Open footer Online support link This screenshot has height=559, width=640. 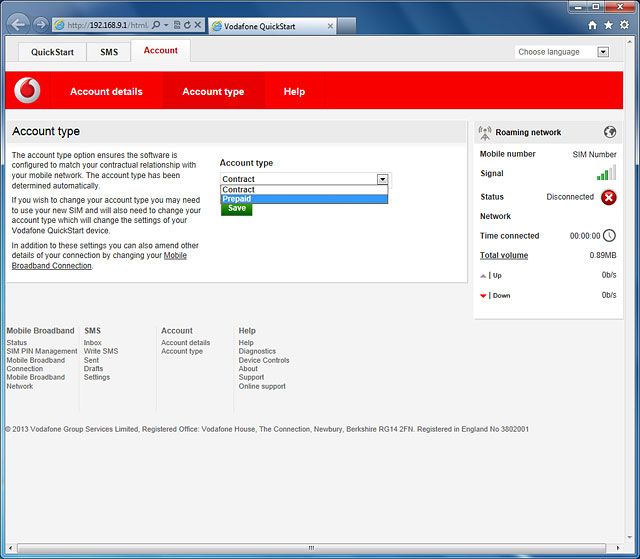[262, 386]
